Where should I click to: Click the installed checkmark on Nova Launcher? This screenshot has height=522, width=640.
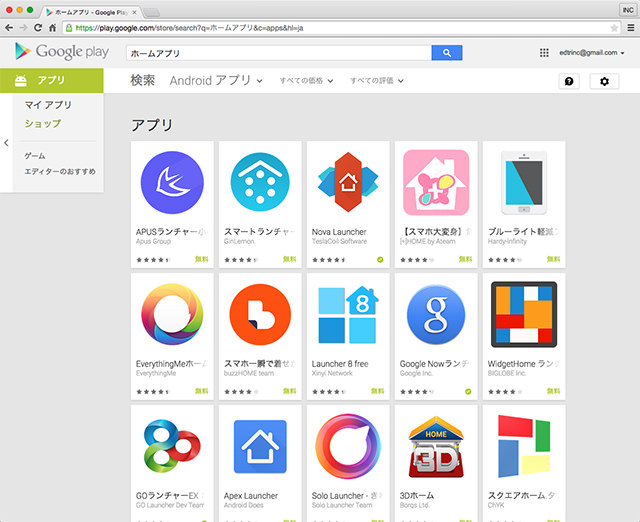point(380,259)
